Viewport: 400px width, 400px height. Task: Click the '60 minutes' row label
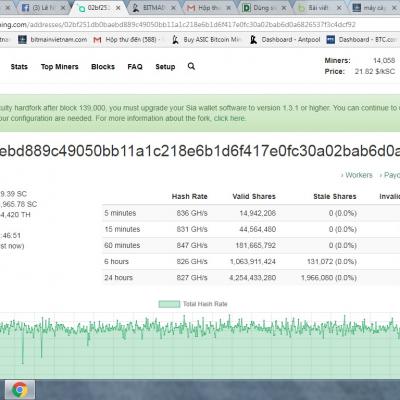(122, 245)
